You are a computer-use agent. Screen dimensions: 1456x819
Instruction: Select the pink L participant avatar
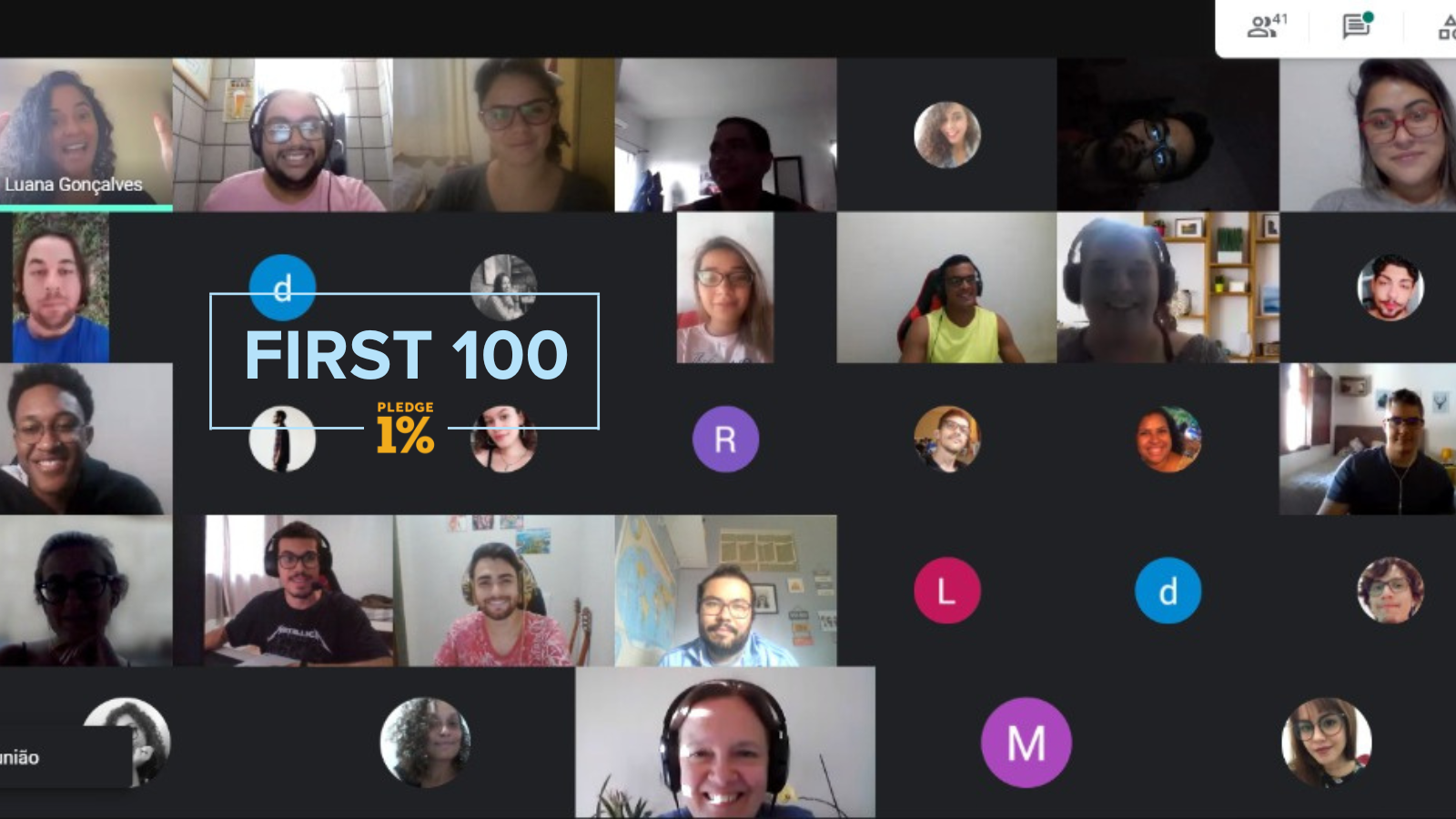coord(946,591)
